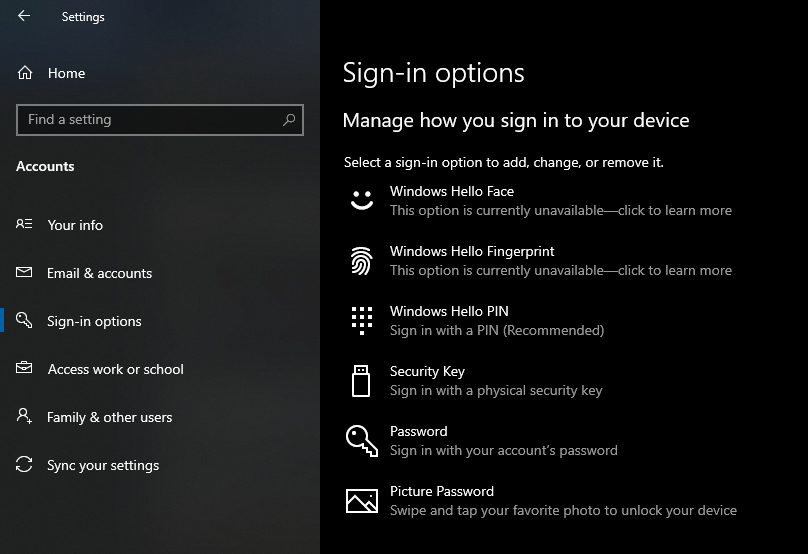This screenshot has width=808, height=554.
Task: Click 'Sign in with a physical security key'
Action: coord(496,391)
